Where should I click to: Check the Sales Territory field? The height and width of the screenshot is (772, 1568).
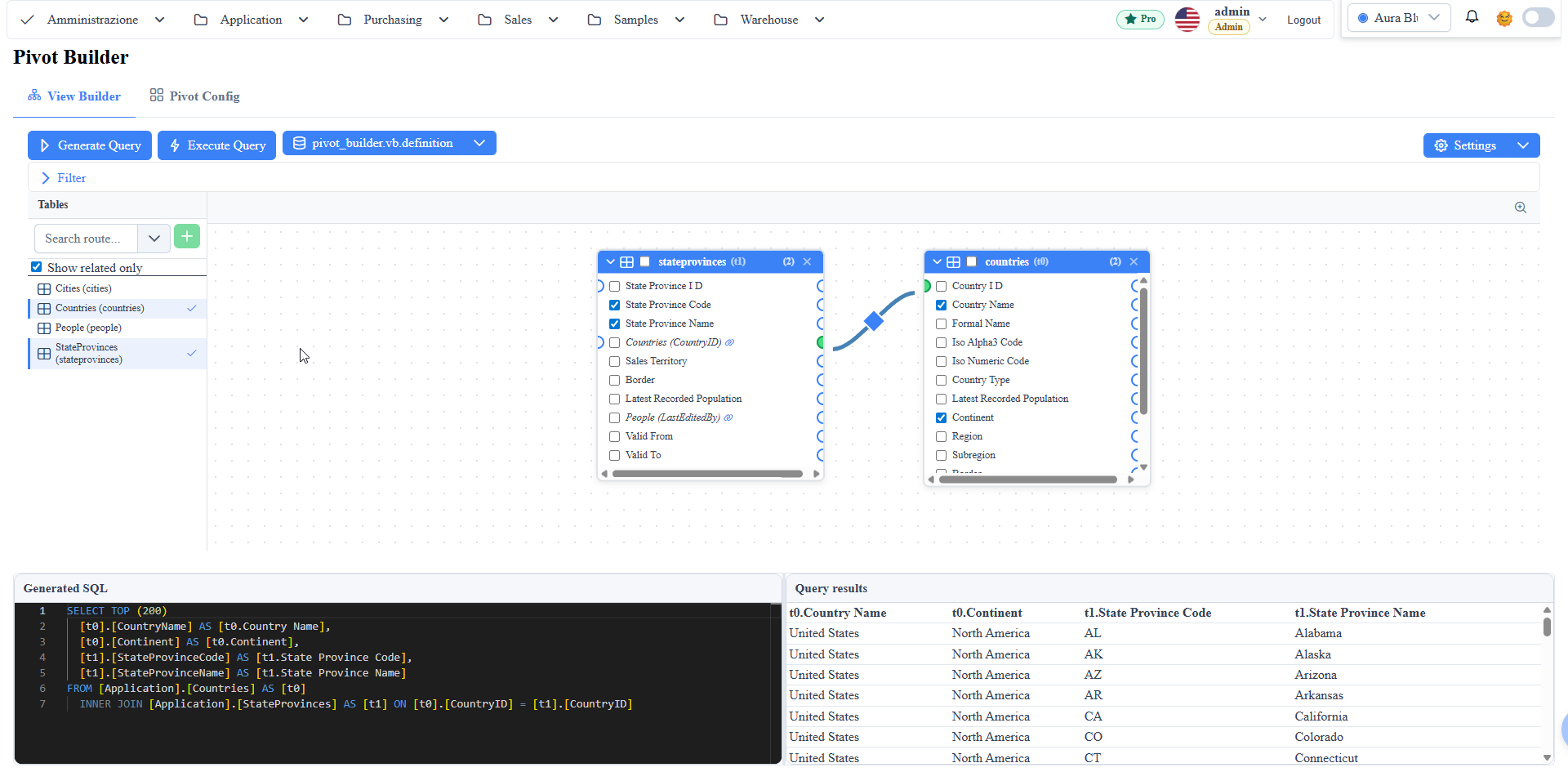tap(615, 361)
